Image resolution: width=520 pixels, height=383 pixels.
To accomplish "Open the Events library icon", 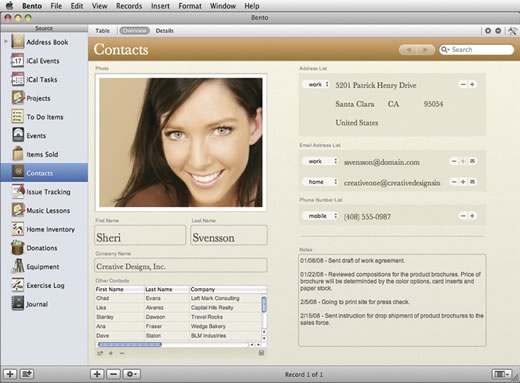I will (x=17, y=135).
